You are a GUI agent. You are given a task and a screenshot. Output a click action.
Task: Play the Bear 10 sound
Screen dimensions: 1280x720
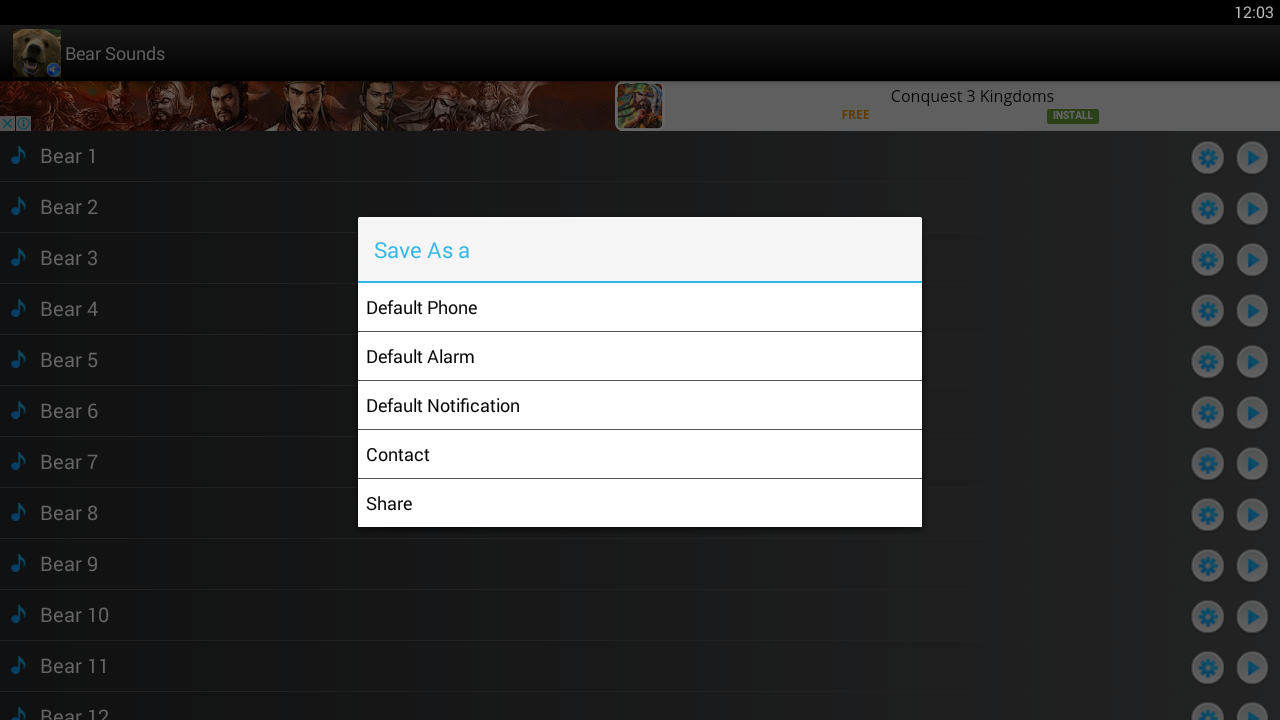[x=1252, y=616]
